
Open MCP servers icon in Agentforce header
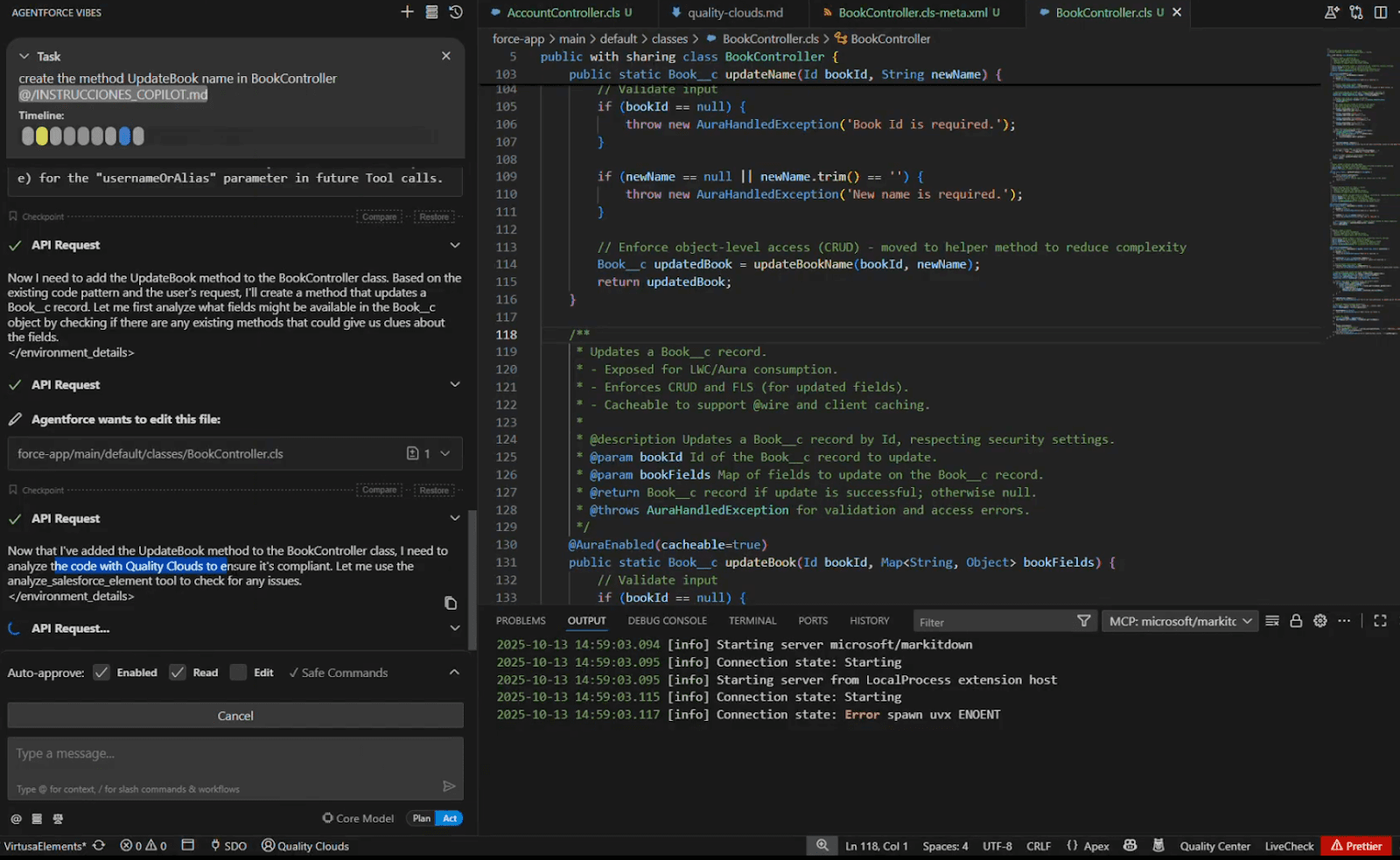pyautogui.click(x=431, y=12)
